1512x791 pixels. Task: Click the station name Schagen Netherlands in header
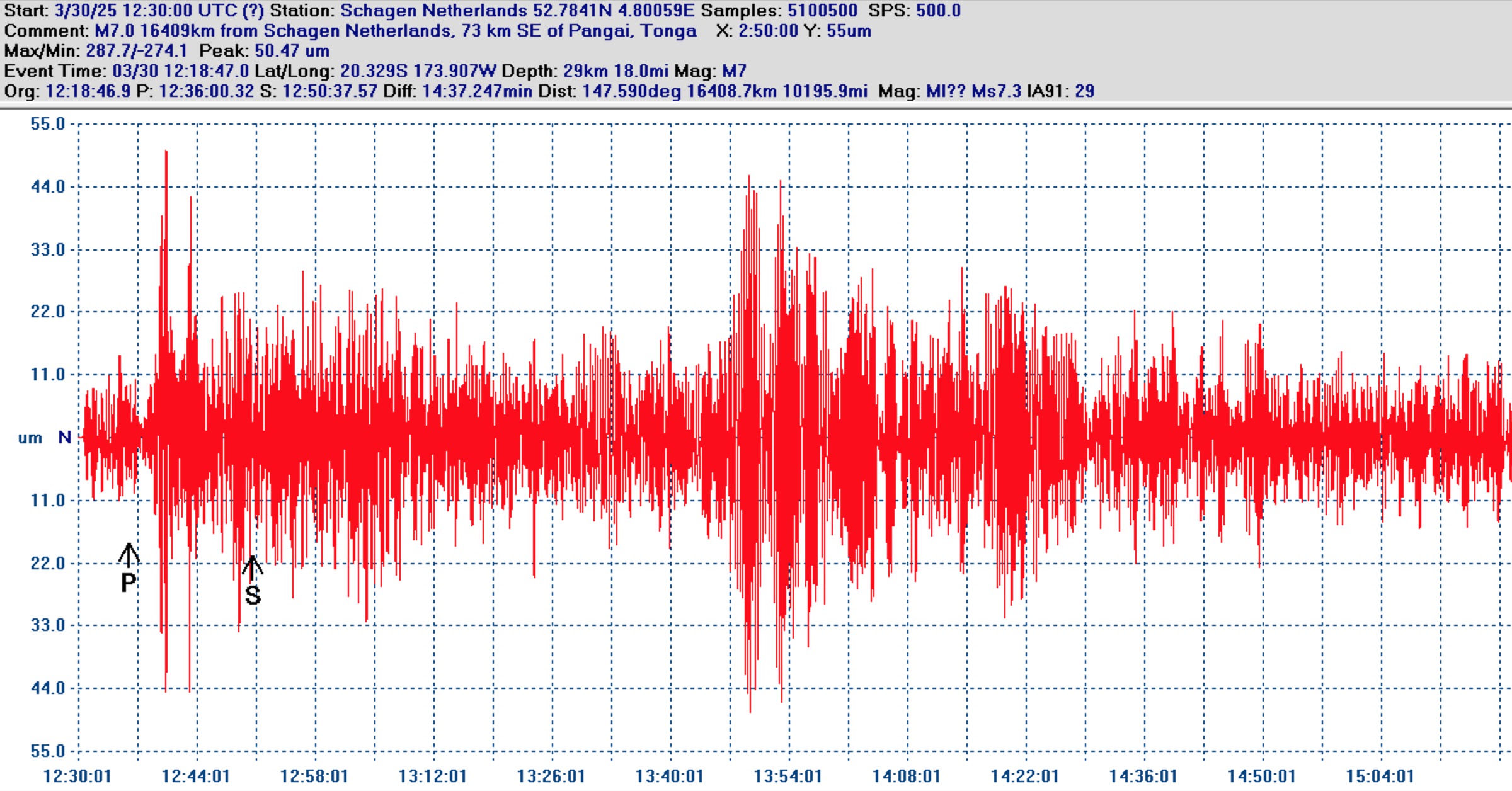[434, 11]
